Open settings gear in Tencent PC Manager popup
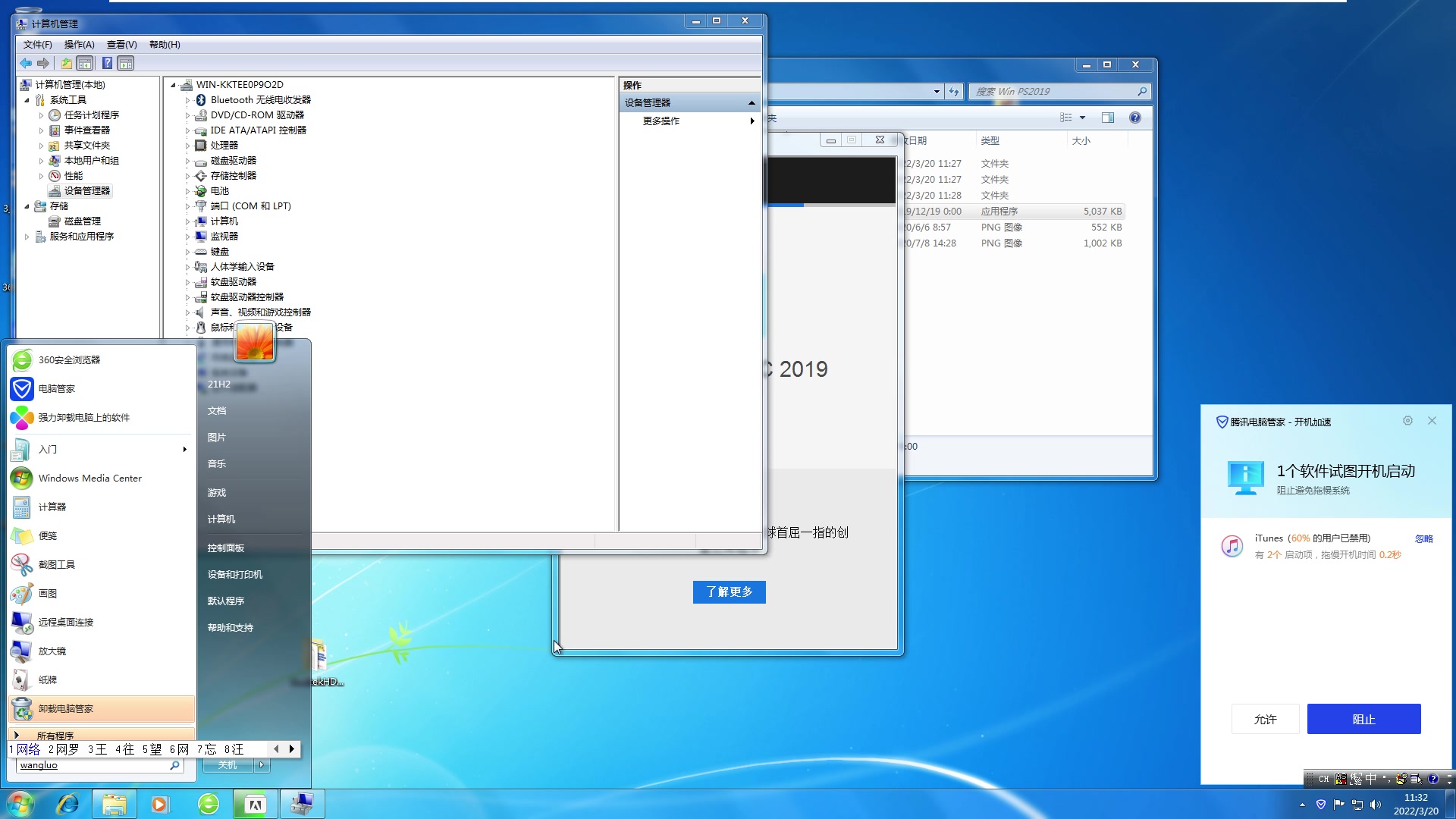Image resolution: width=1456 pixels, height=819 pixels. (x=1407, y=421)
